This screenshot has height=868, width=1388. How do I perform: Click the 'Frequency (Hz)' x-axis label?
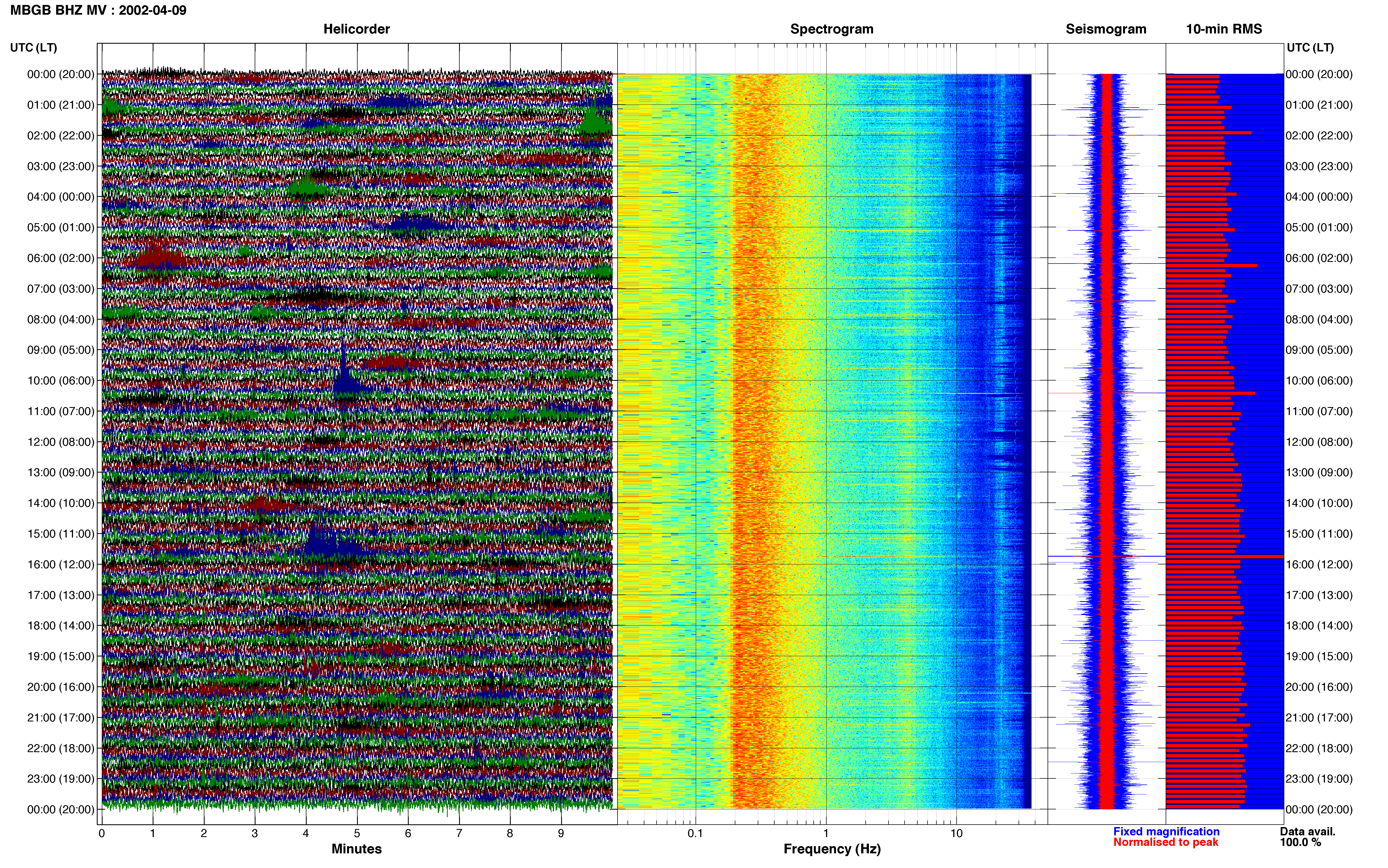click(x=832, y=849)
